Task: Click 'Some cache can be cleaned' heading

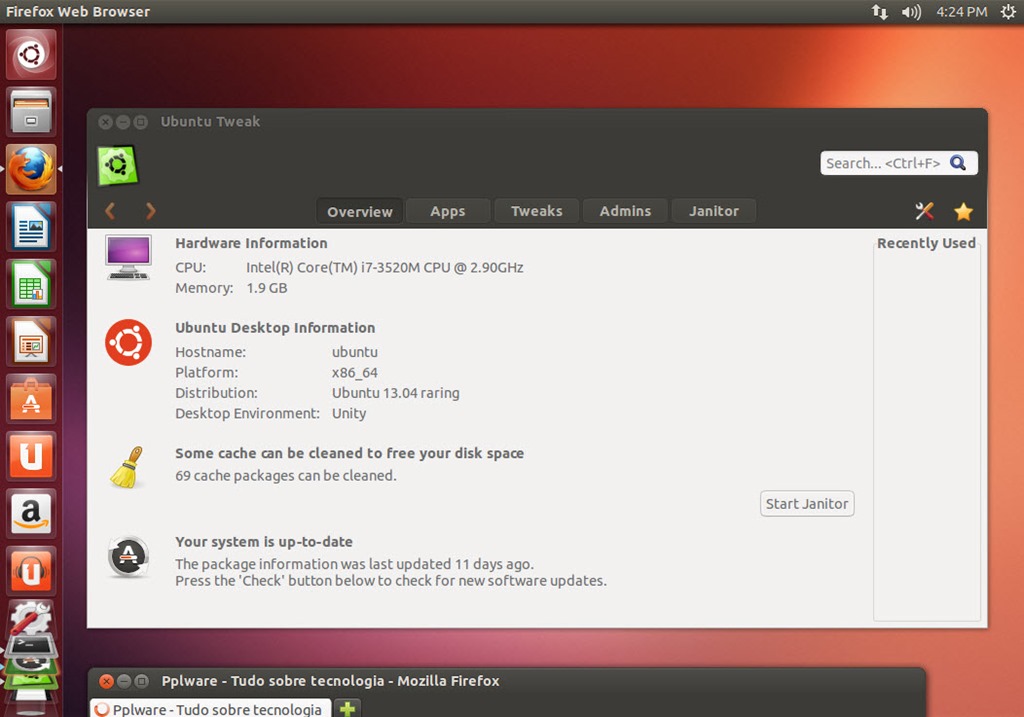Action: tap(349, 453)
